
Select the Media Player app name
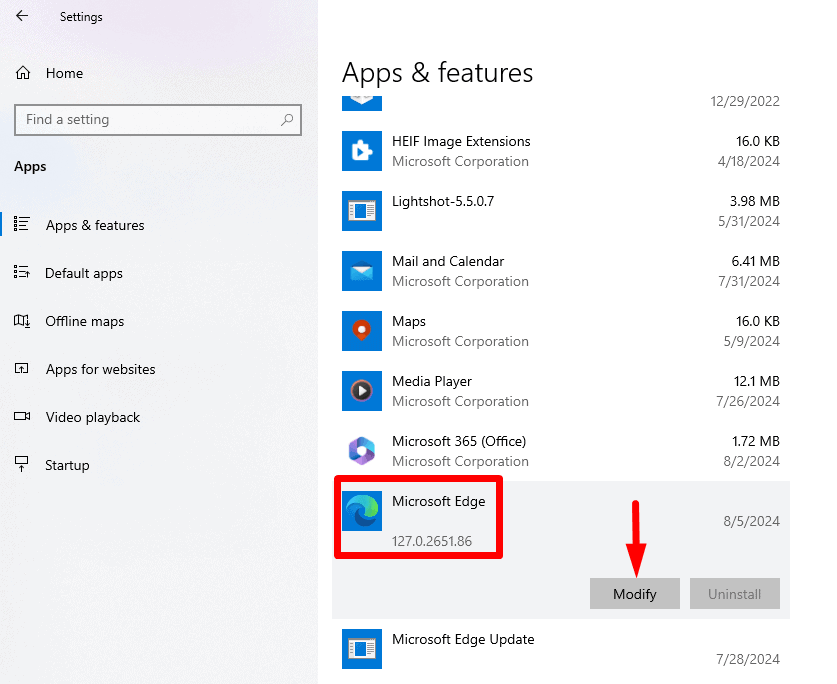tap(432, 381)
